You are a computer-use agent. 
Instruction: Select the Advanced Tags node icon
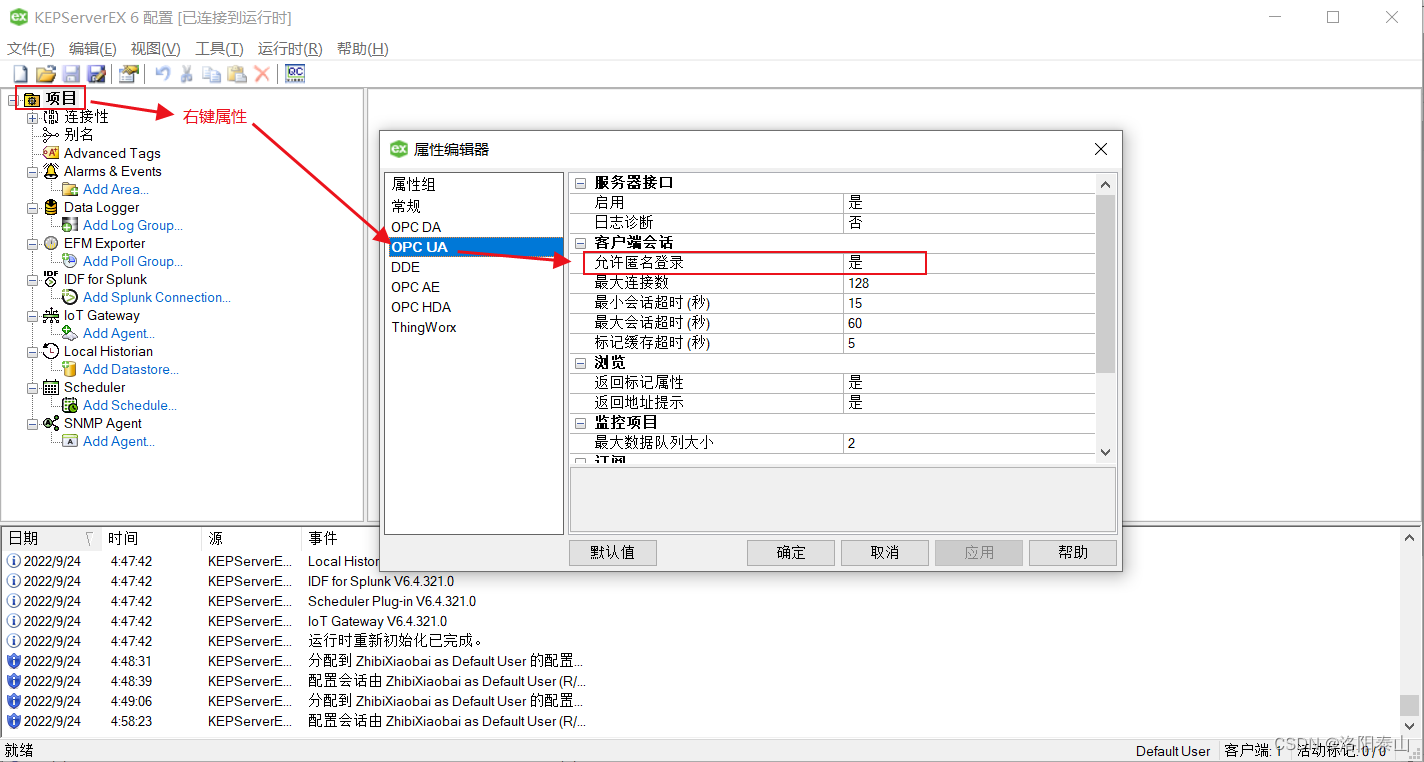(51, 153)
